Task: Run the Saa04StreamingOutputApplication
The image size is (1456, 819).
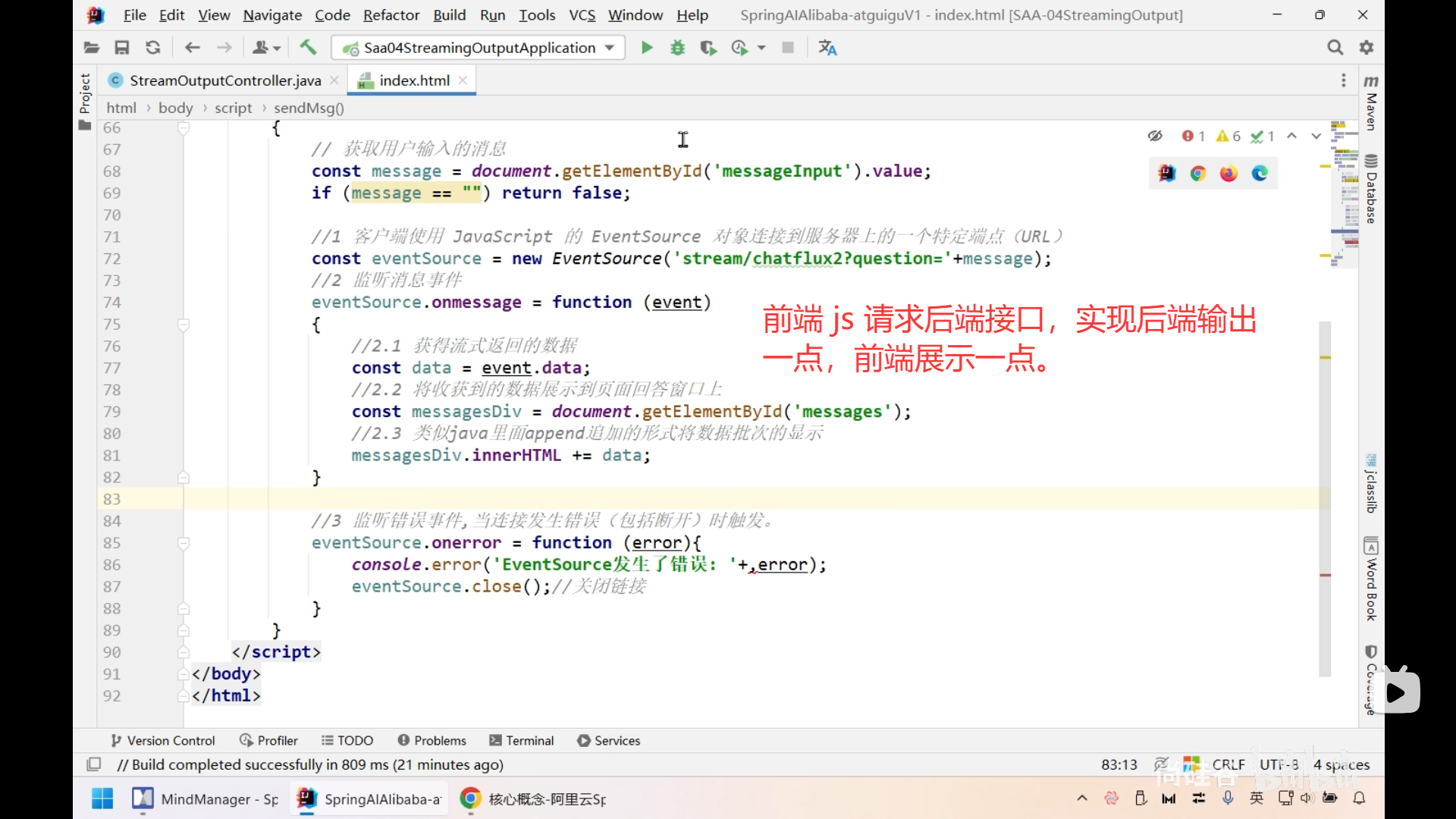Action: tap(646, 47)
